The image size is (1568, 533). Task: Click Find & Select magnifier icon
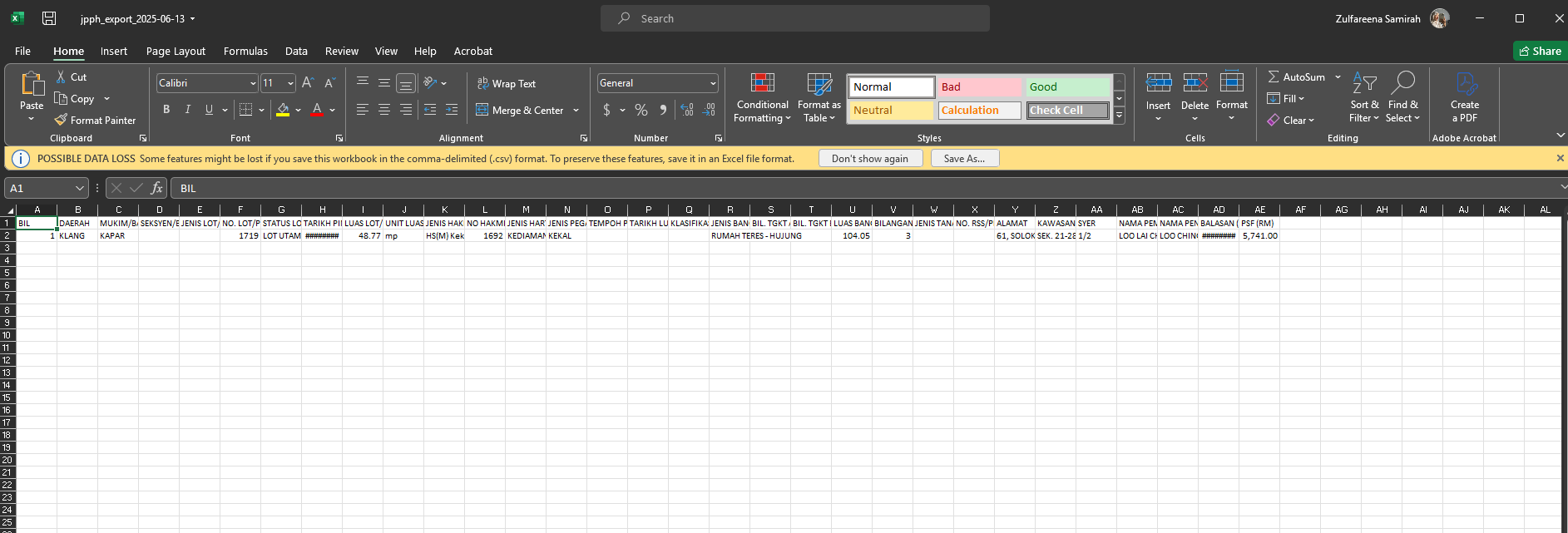pos(1402,83)
